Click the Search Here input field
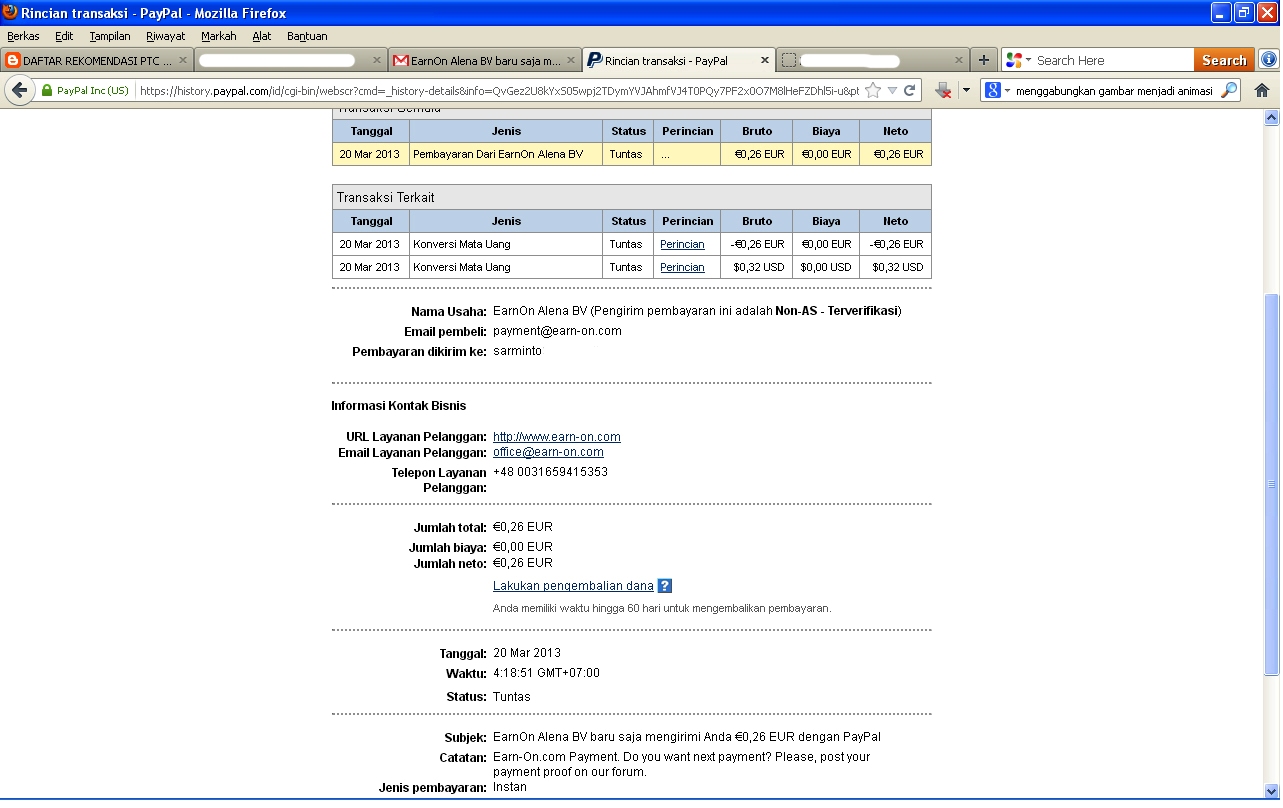The width and height of the screenshot is (1283, 808). 1112,60
